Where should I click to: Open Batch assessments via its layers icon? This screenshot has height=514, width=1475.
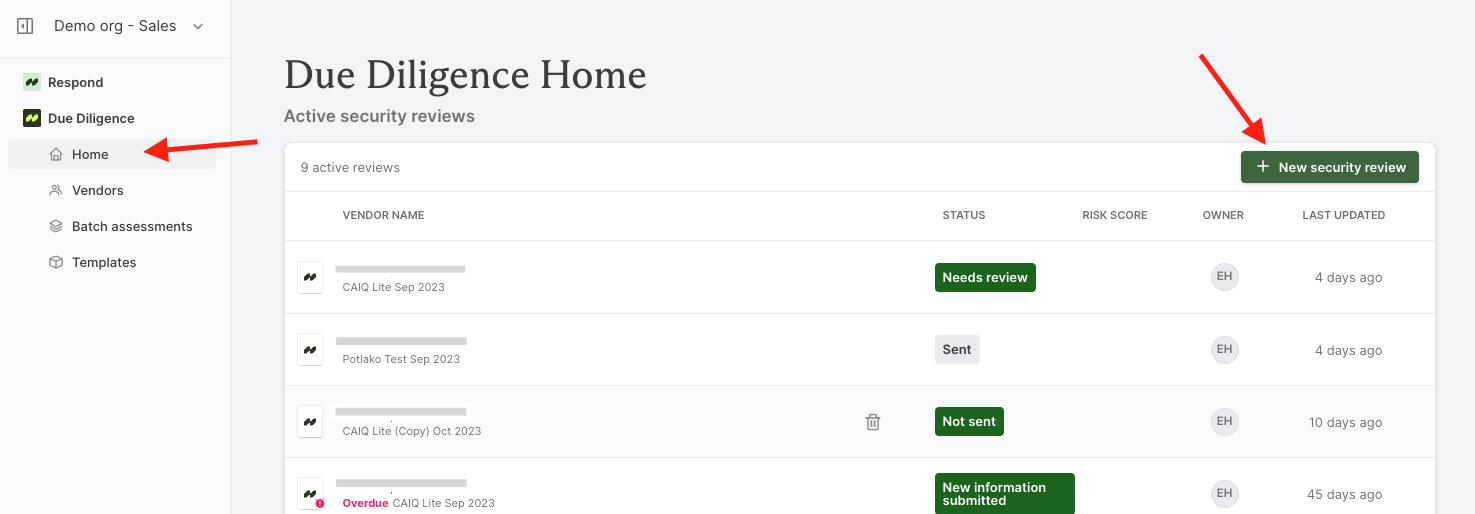click(x=56, y=226)
